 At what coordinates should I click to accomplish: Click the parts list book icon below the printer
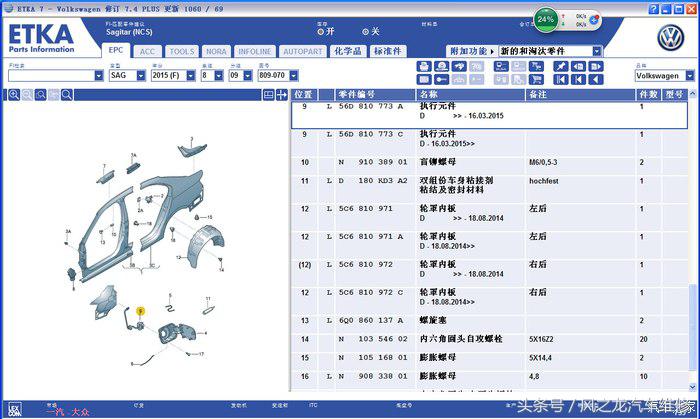(x=424, y=79)
